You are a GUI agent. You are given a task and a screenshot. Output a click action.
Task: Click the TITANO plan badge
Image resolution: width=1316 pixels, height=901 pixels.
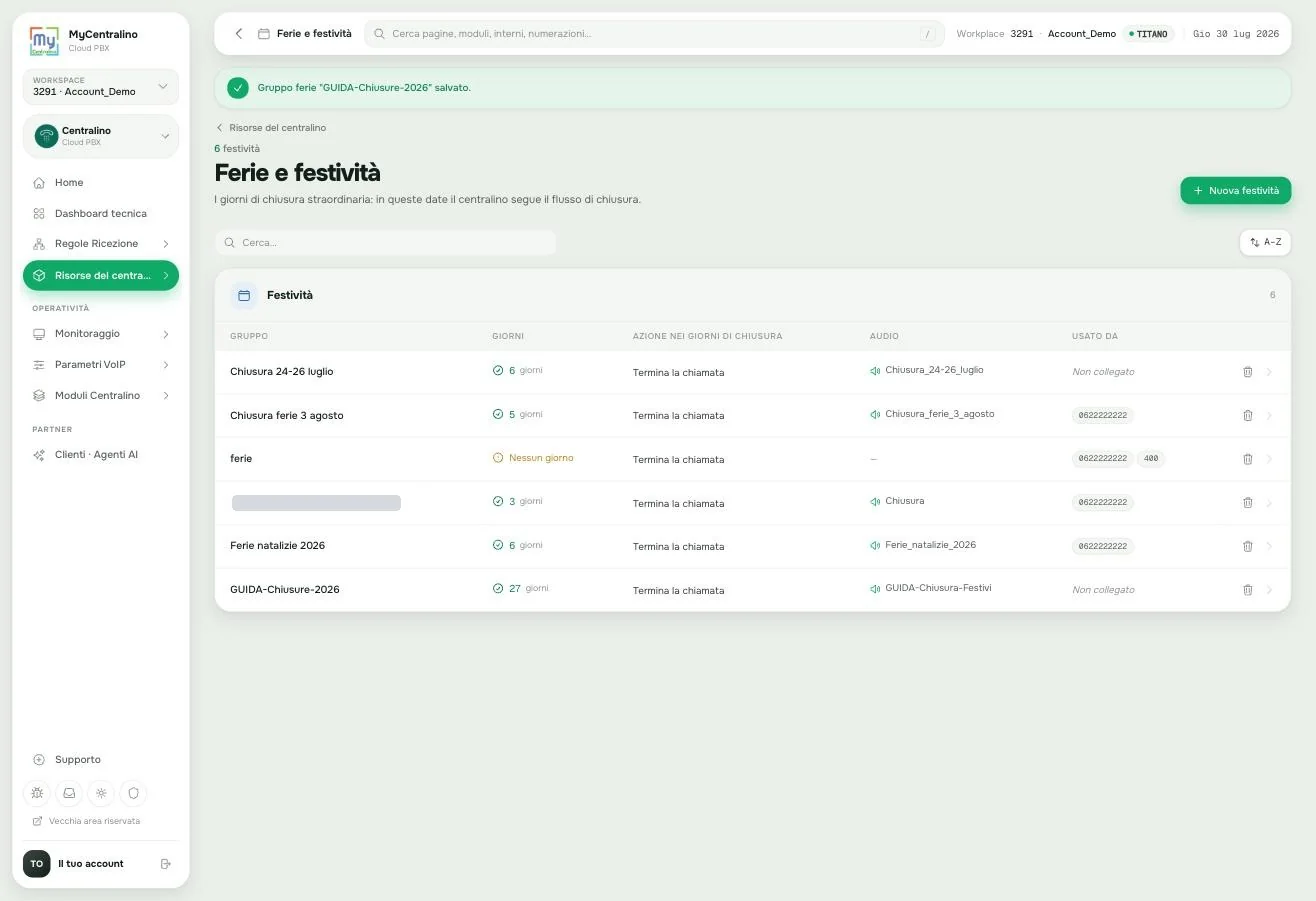click(x=1148, y=34)
